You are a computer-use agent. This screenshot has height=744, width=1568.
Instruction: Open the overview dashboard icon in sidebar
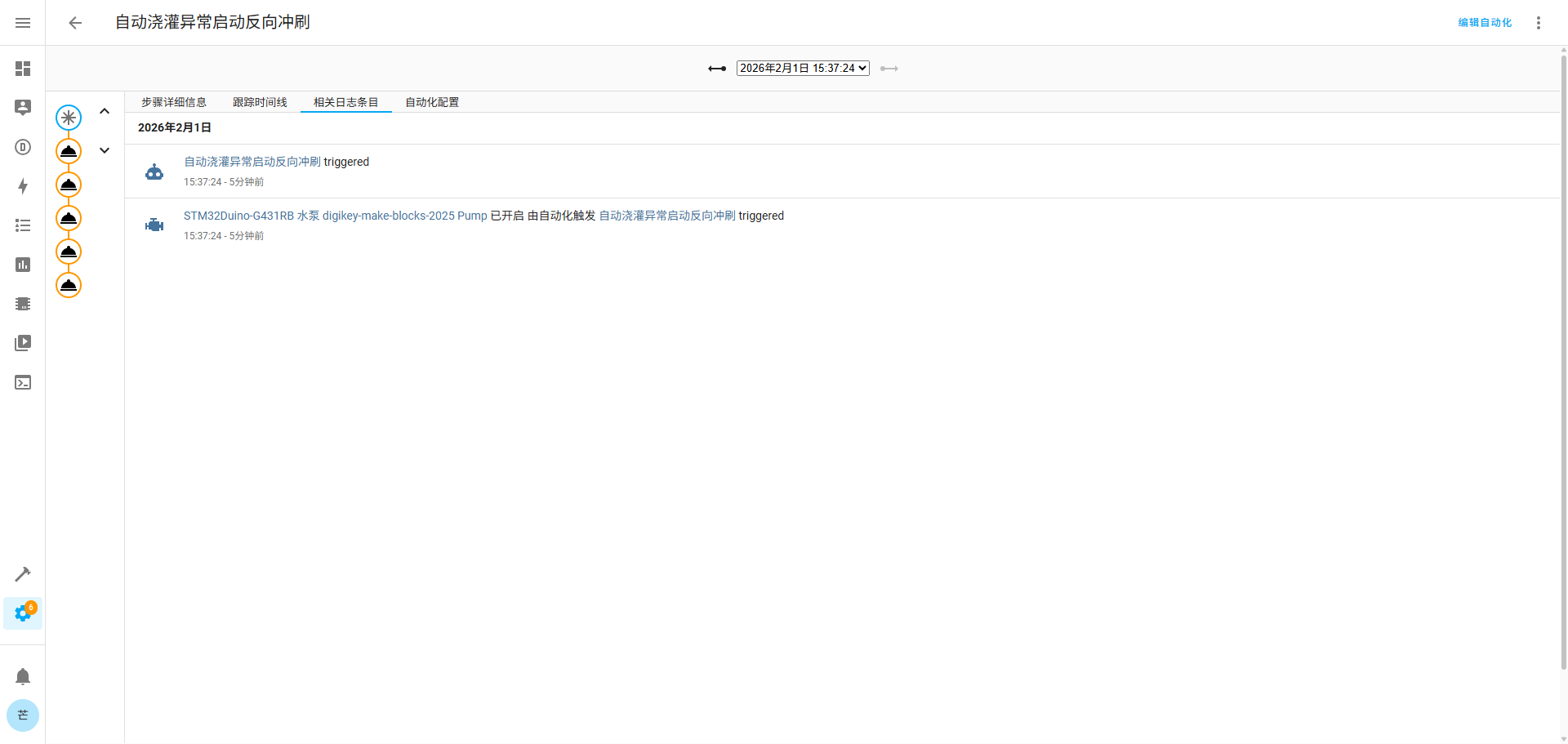(x=23, y=69)
